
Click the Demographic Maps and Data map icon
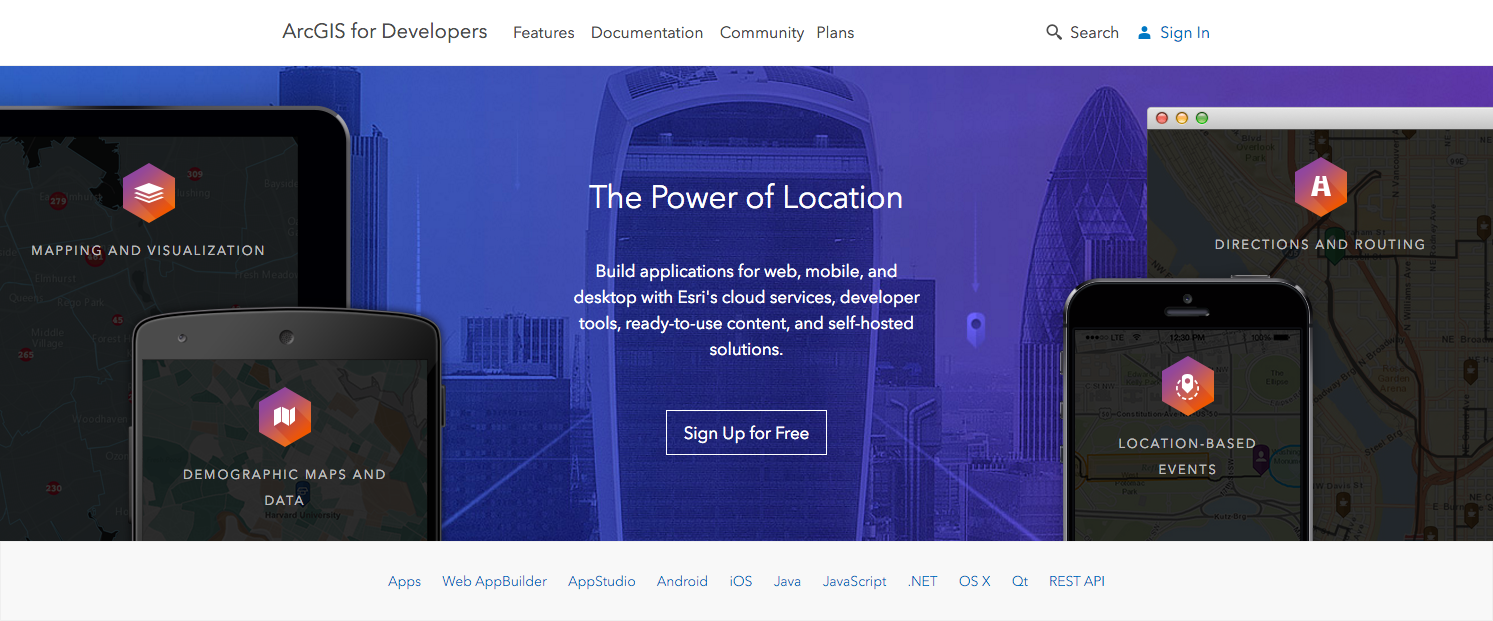(x=285, y=416)
